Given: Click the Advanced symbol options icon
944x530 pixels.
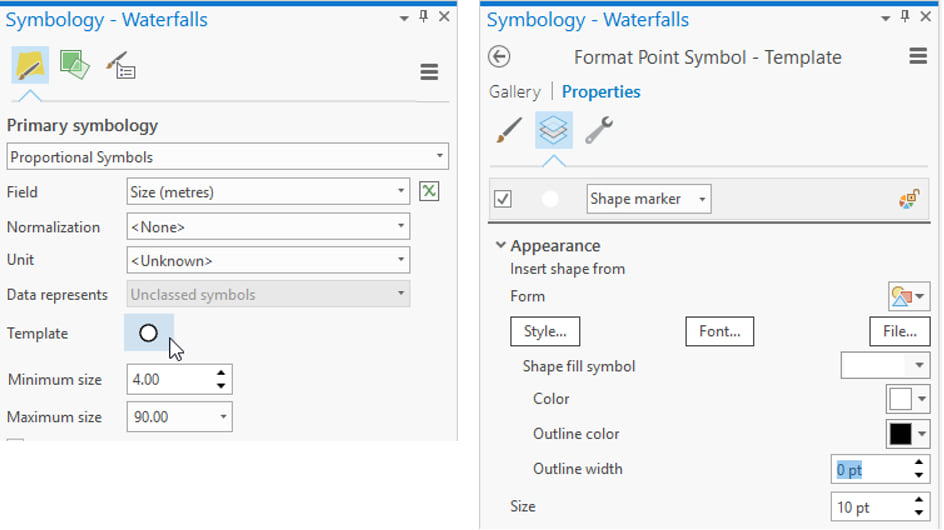Looking at the screenshot, I should tap(120, 66).
